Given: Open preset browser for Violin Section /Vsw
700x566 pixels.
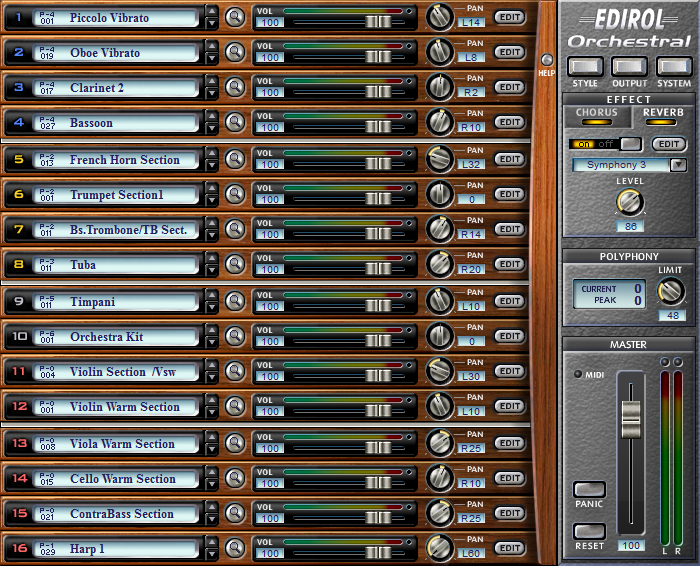Looking at the screenshot, I should point(234,371).
